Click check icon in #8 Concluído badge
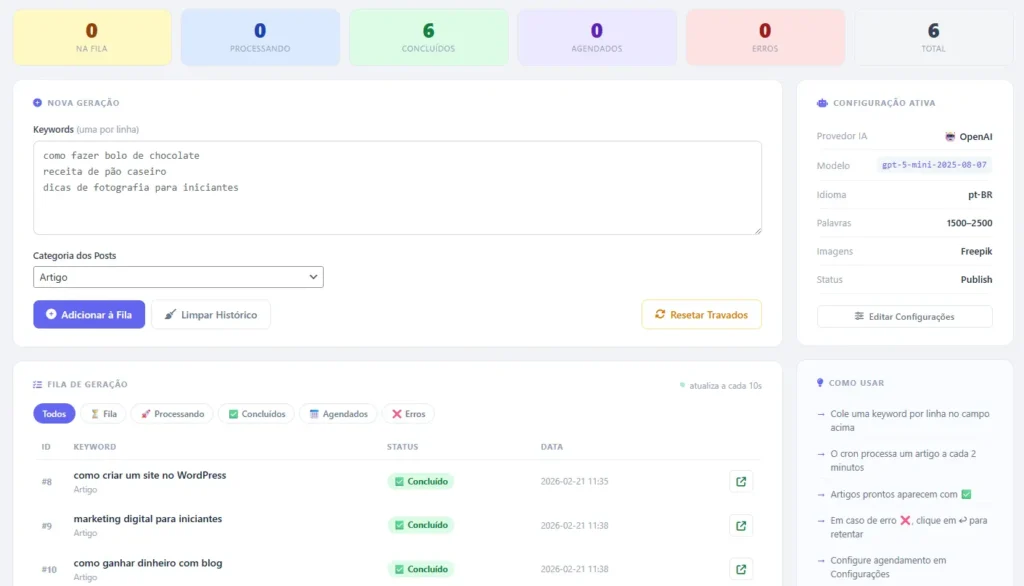This screenshot has height=586, width=1024. [399, 481]
